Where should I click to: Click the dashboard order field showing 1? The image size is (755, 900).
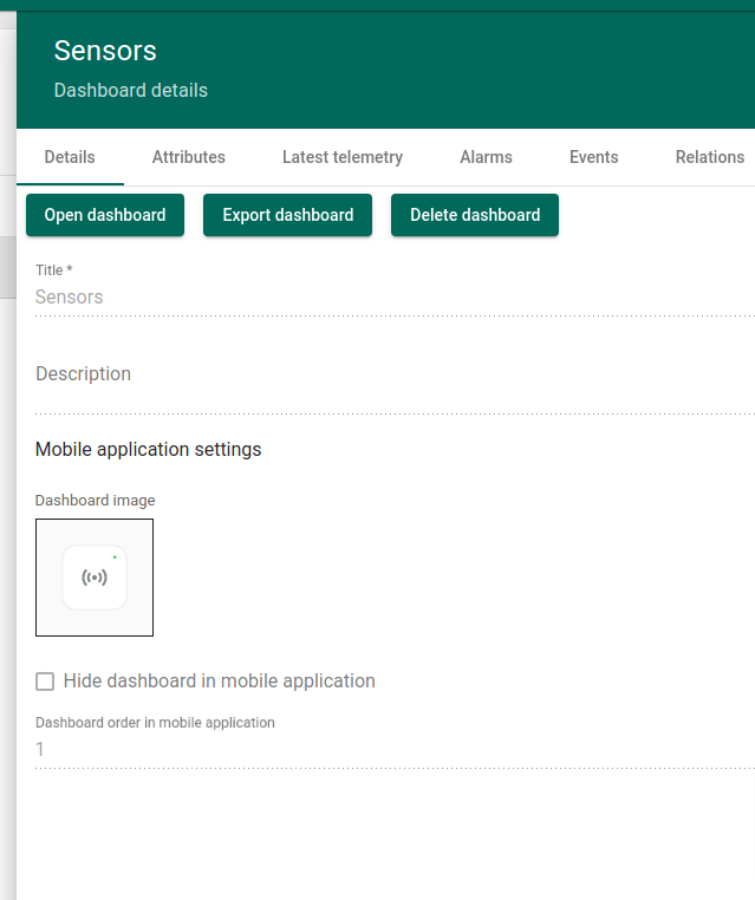(x=390, y=750)
